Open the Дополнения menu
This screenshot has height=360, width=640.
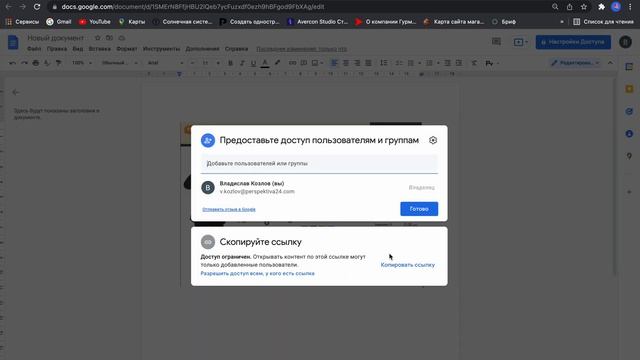coord(202,49)
